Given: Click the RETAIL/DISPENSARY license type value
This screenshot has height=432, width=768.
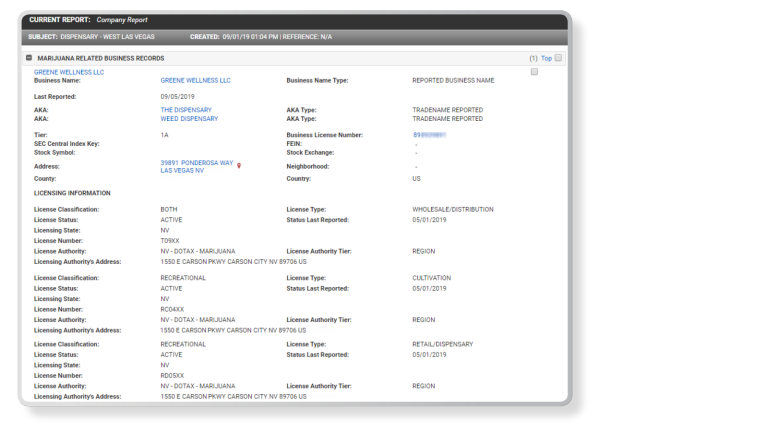Looking at the screenshot, I should [x=442, y=344].
